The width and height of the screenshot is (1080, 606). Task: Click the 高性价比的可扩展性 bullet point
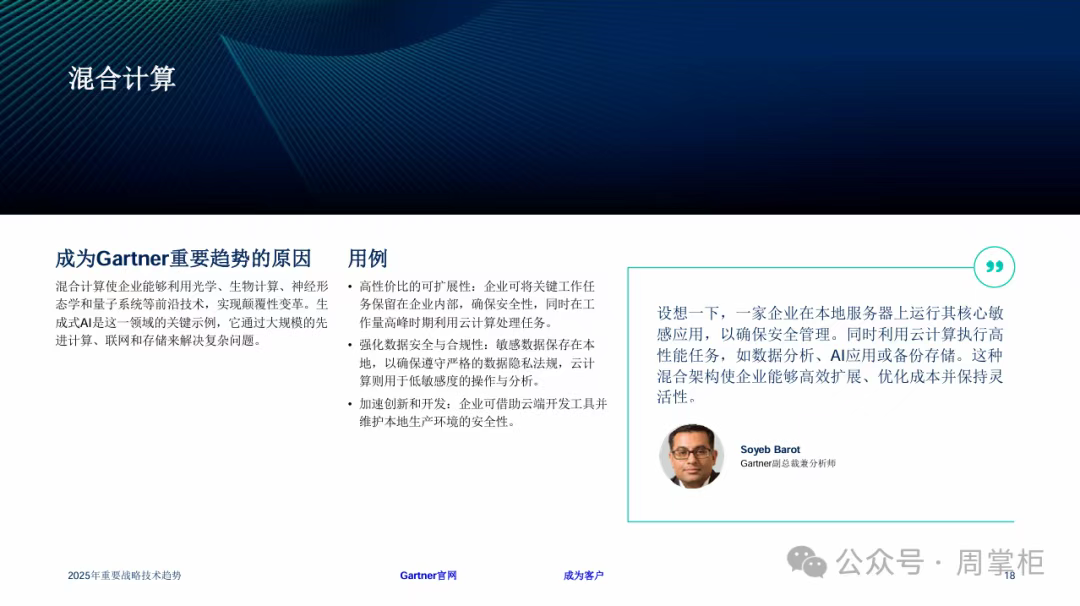coord(477,305)
